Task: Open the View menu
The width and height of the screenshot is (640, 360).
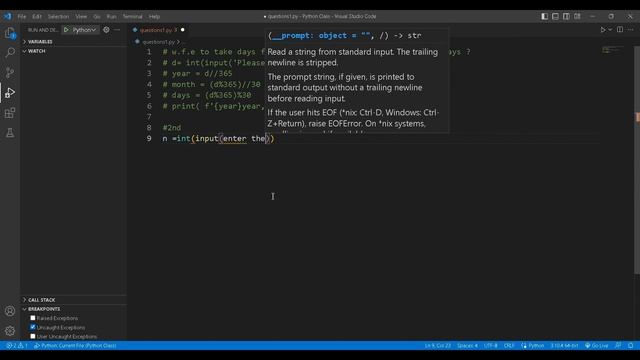Action: click(81, 16)
